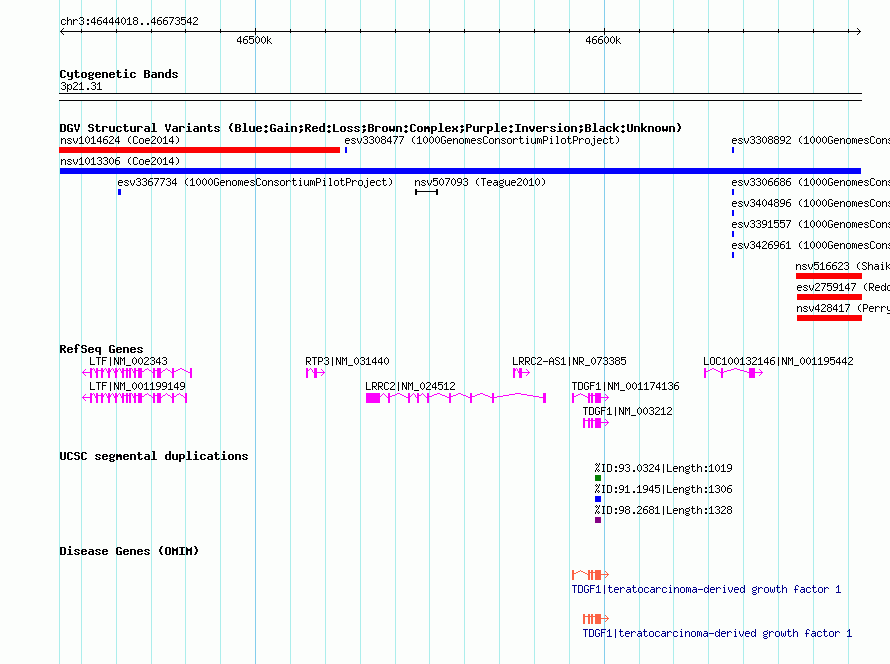Click the LRRC2-AS1|NR_073385 label

pyautogui.click(x=569, y=361)
